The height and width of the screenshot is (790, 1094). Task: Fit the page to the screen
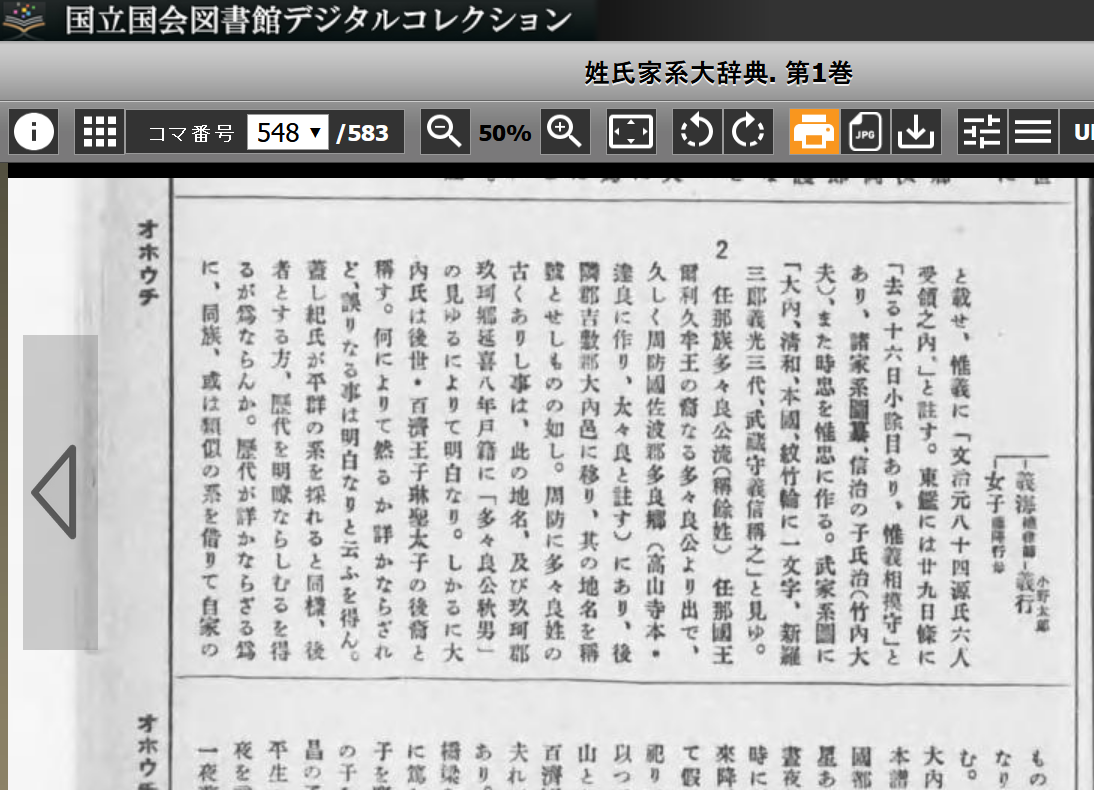pos(631,132)
